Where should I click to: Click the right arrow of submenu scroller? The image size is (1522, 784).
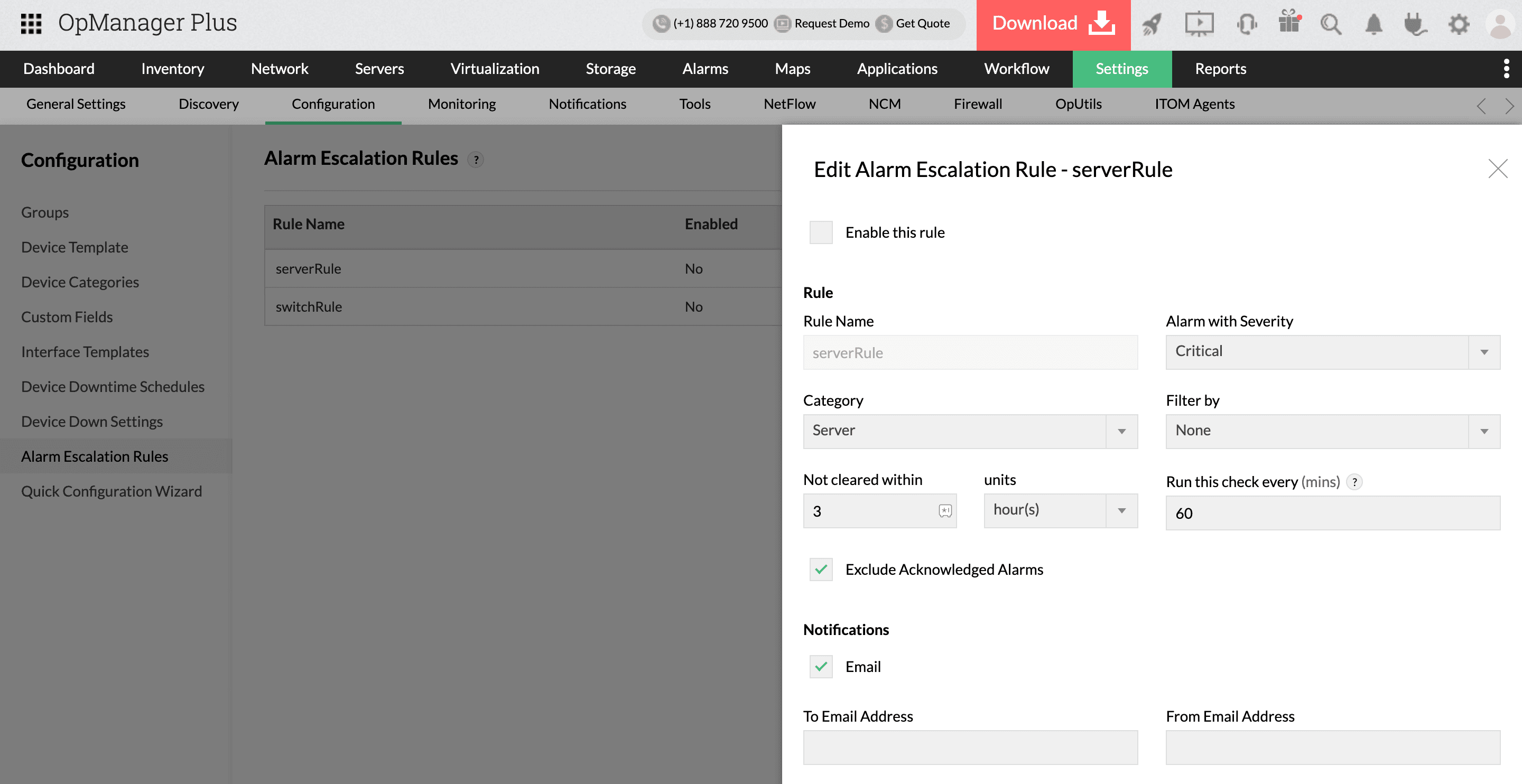(1509, 106)
